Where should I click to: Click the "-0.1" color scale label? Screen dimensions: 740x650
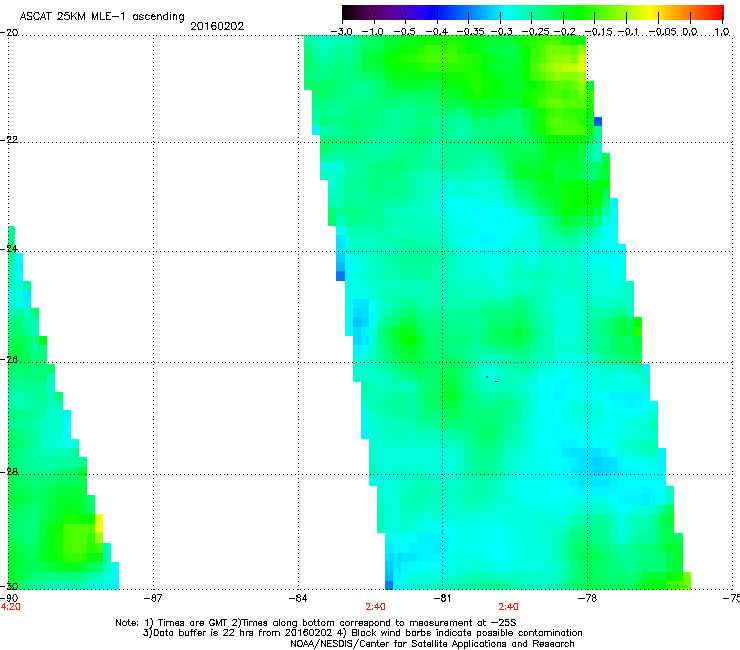tap(628, 32)
